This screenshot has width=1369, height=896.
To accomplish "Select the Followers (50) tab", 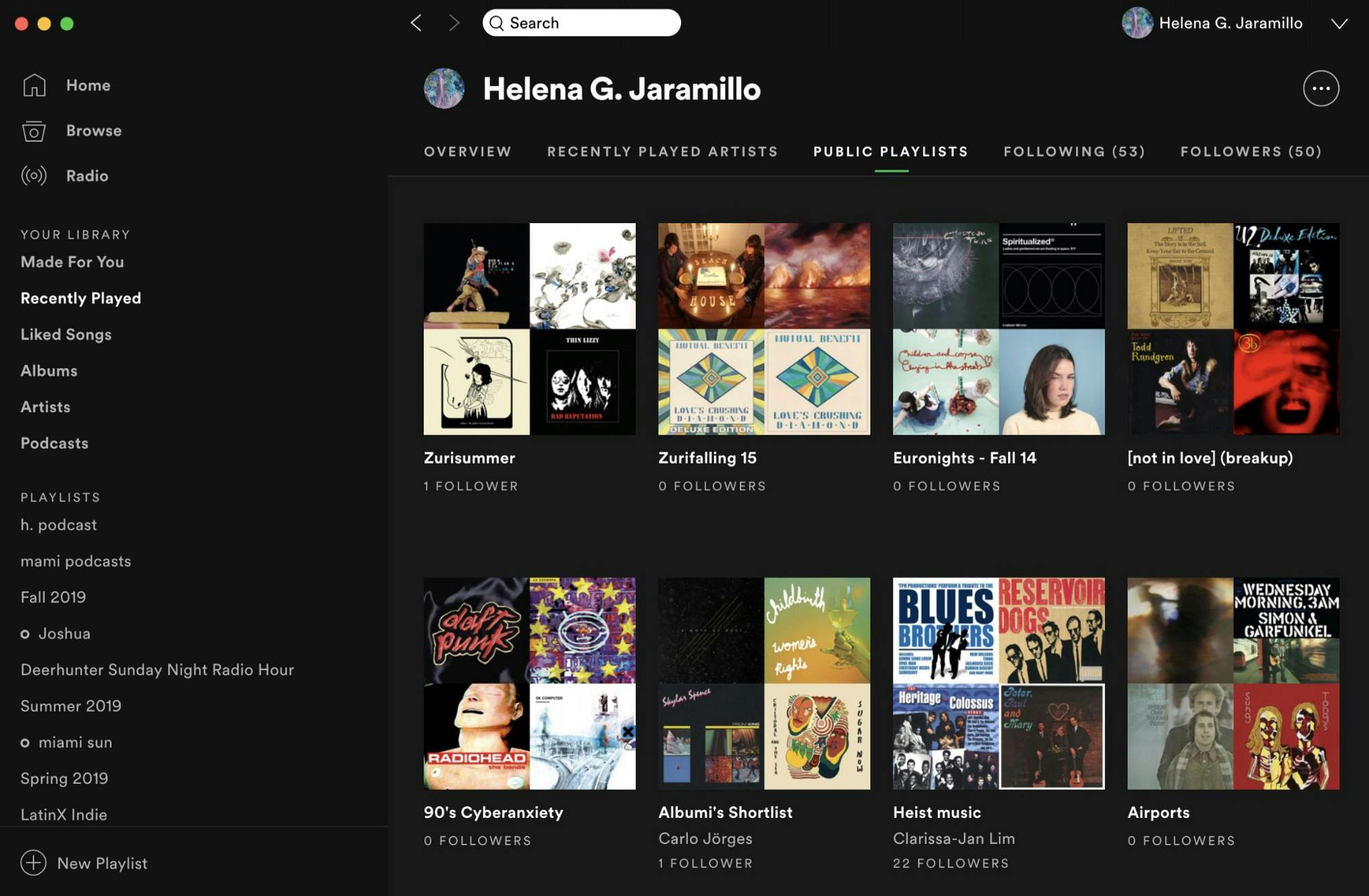I will click(x=1251, y=151).
